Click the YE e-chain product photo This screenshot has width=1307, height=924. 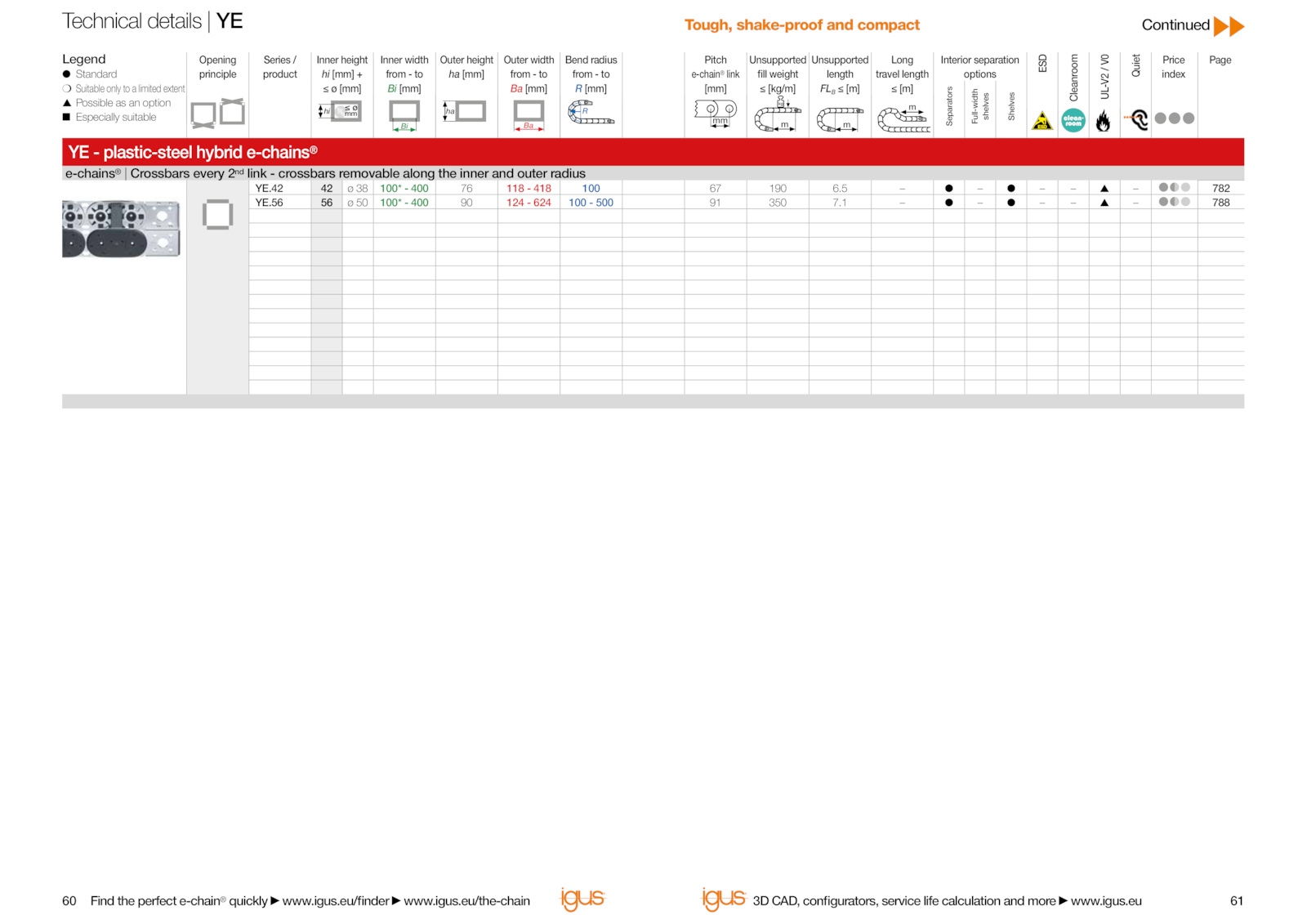pos(121,229)
